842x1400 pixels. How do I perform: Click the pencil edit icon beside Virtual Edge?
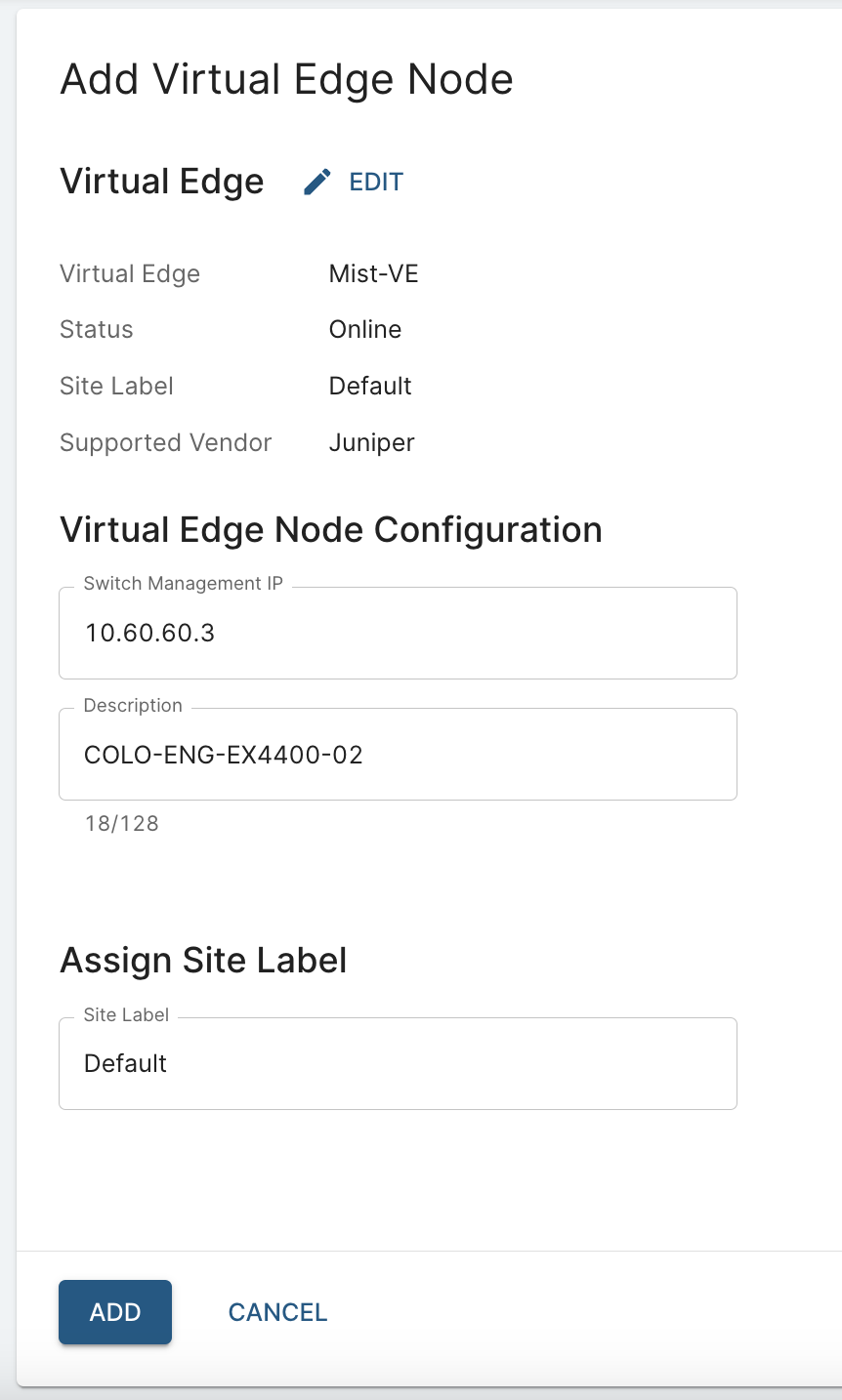316,183
